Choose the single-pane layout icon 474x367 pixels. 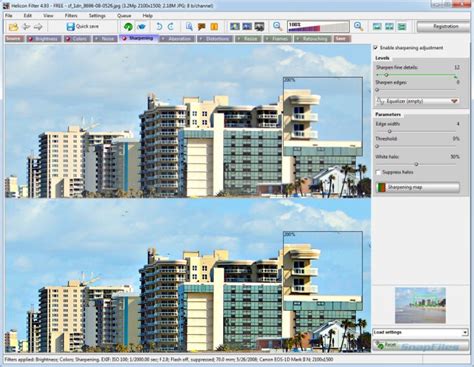coord(377,27)
